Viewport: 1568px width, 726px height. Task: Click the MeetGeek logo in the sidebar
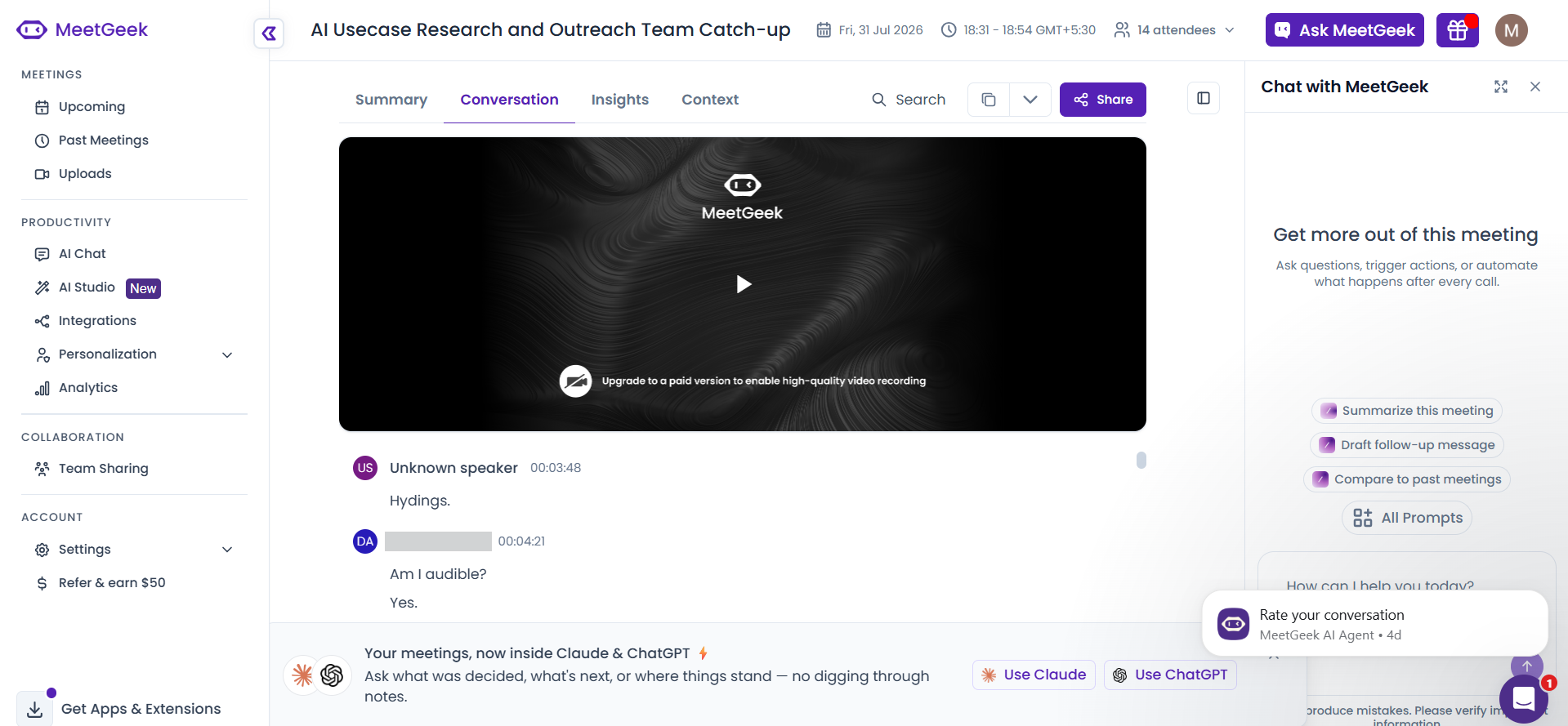[82, 30]
